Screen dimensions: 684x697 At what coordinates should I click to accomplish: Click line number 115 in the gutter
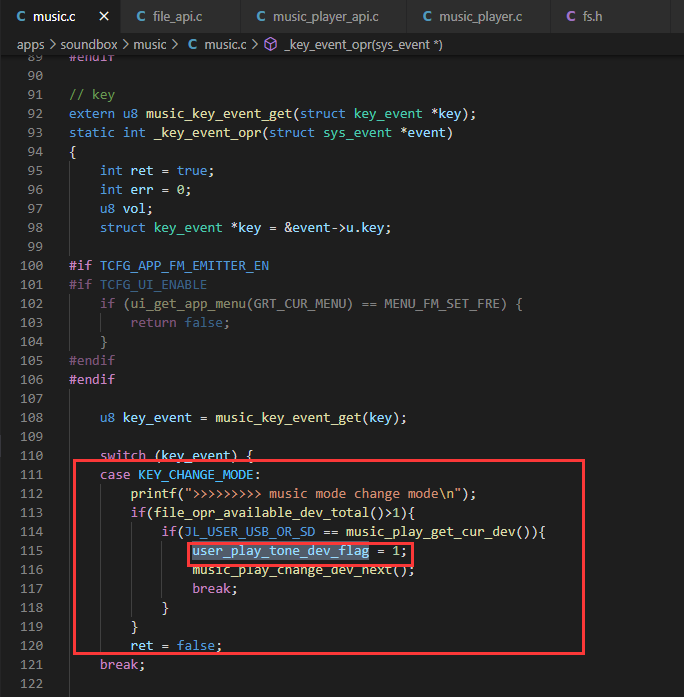click(32, 550)
